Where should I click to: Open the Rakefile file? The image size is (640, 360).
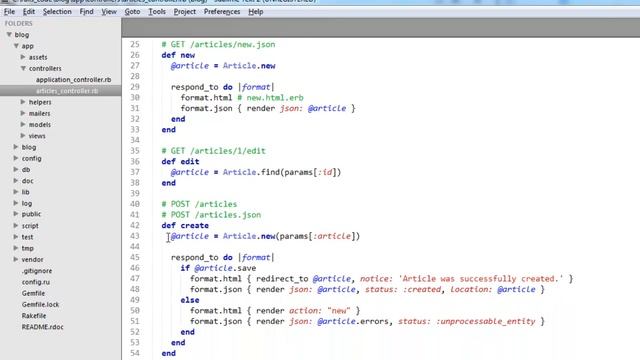pyautogui.click(x=34, y=316)
